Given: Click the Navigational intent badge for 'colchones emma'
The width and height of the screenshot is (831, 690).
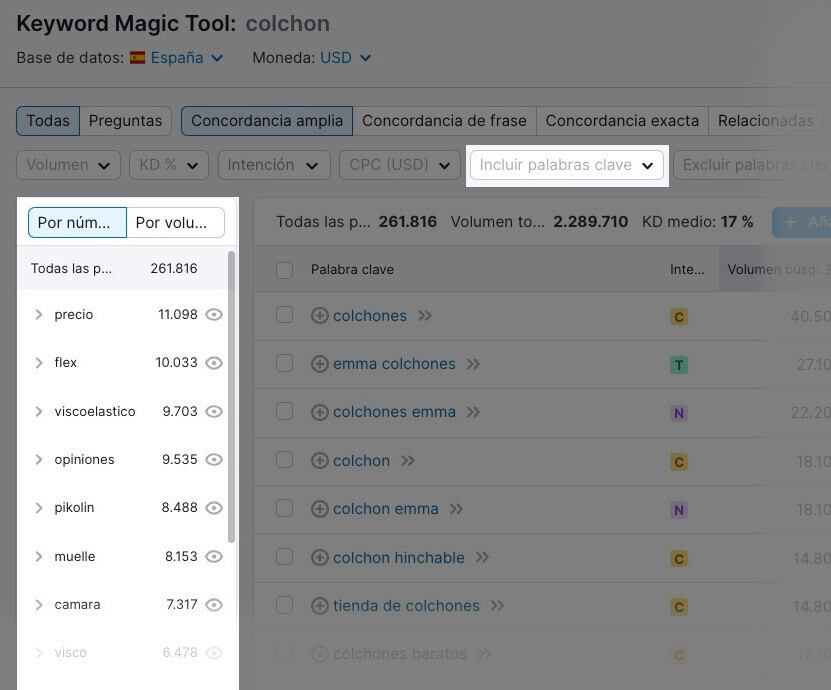Looking at the screenshot, I should (x=679, y=413).
